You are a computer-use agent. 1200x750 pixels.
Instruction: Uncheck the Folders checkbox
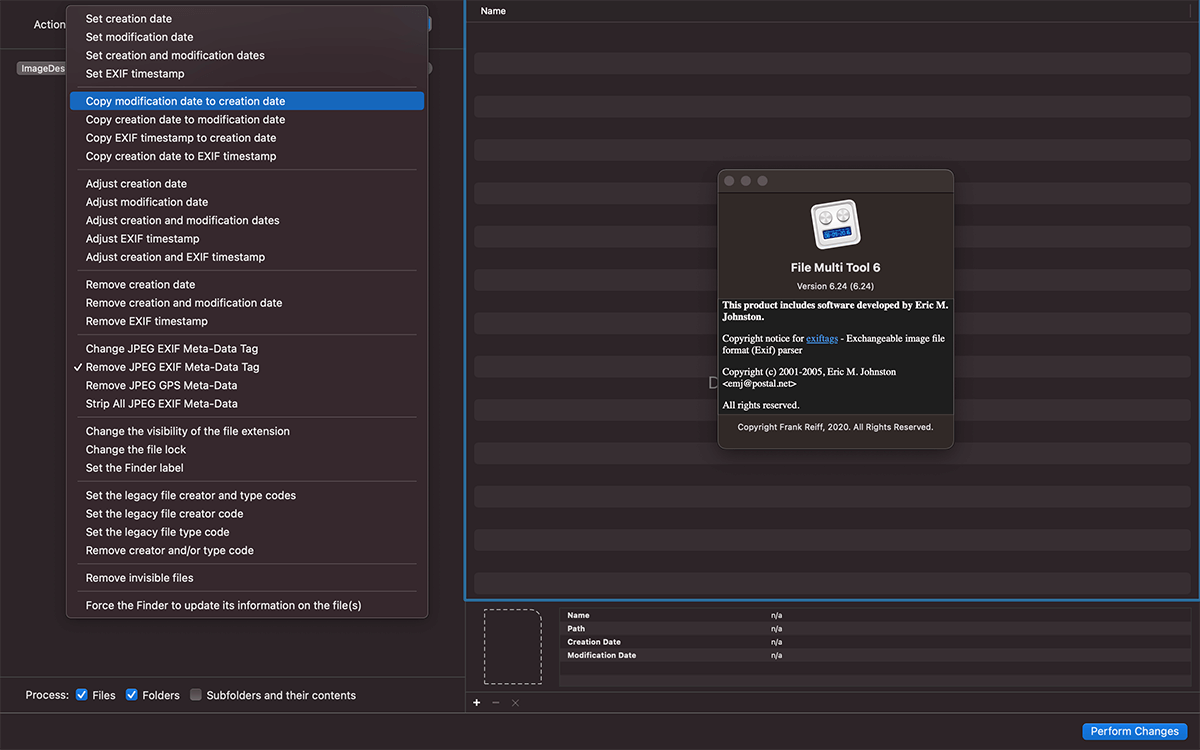[x=131, y=695]
